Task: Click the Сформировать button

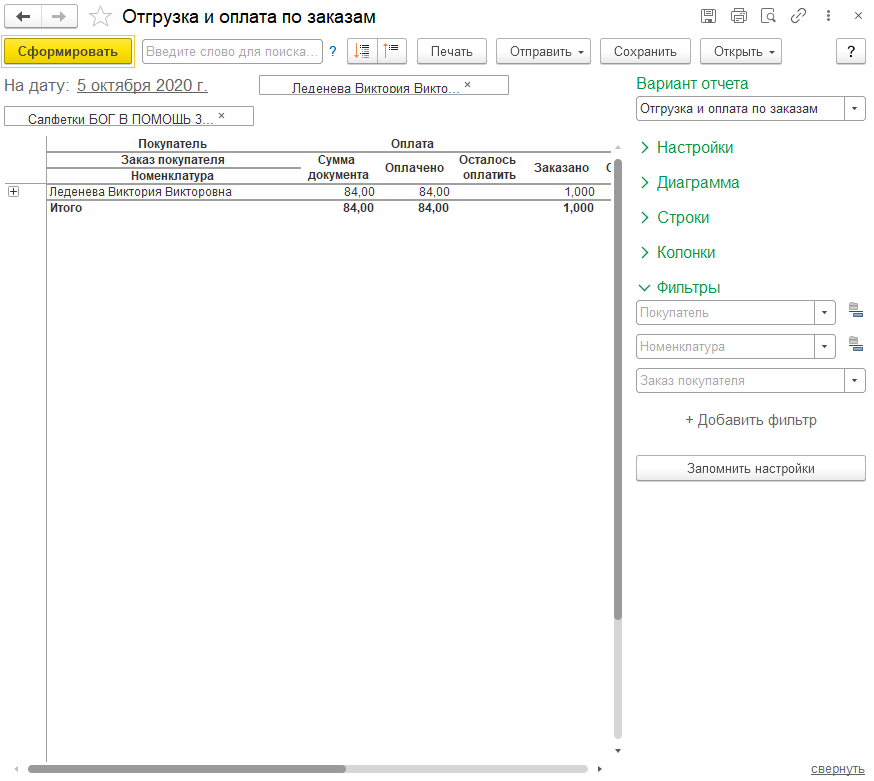Action: 68,51
